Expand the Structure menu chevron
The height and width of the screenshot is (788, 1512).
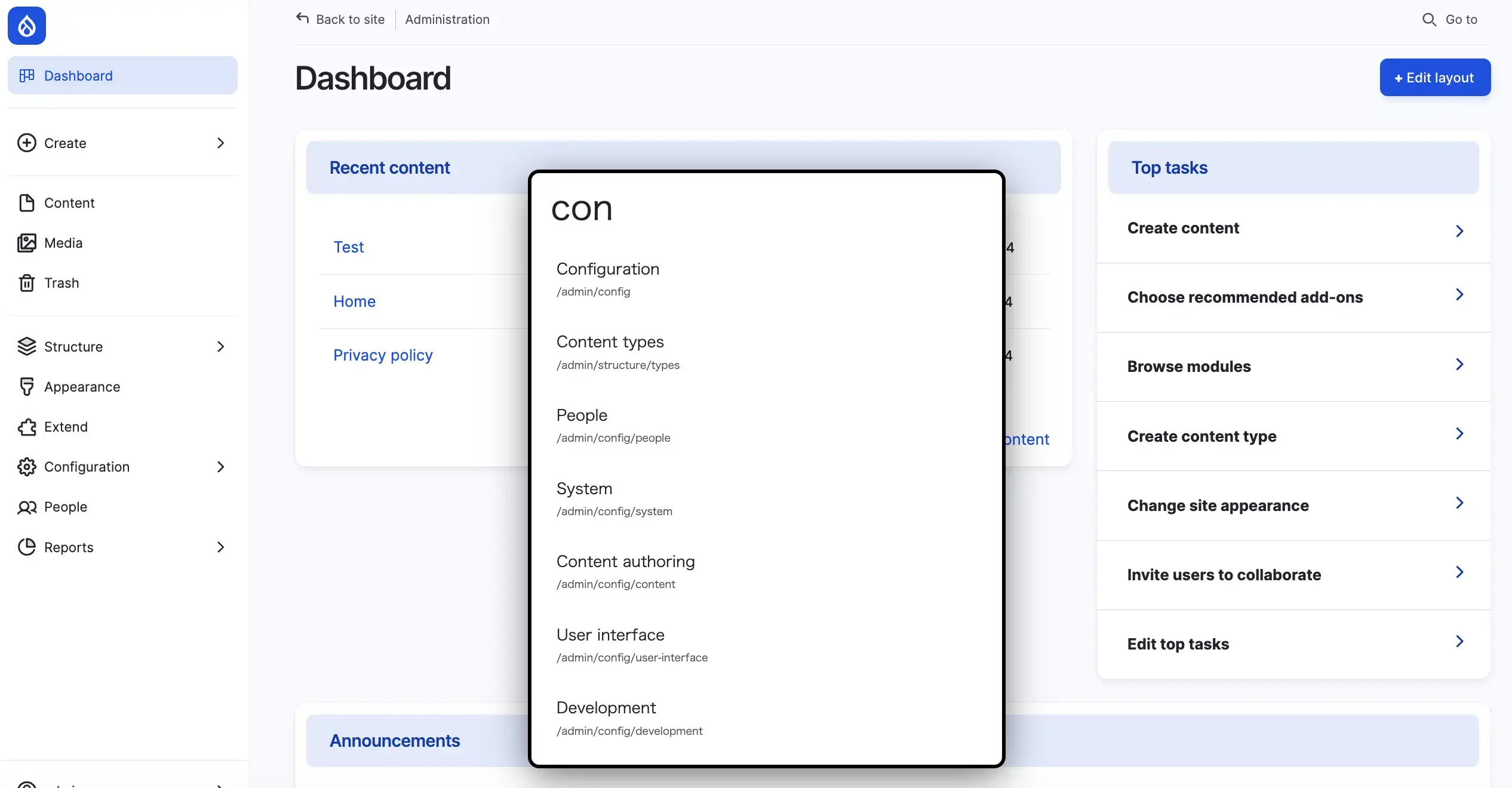coord(220,347)
